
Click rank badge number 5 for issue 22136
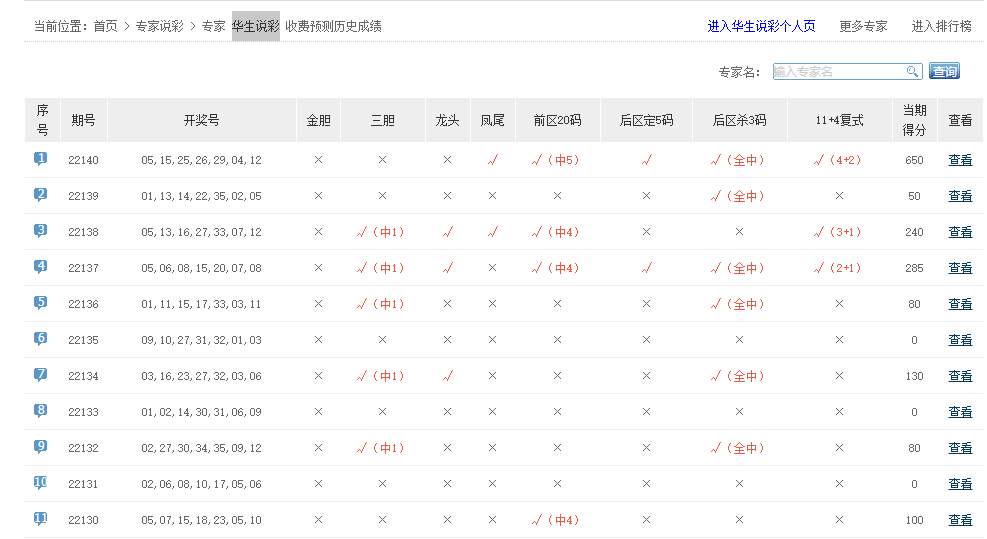[41, 303]
